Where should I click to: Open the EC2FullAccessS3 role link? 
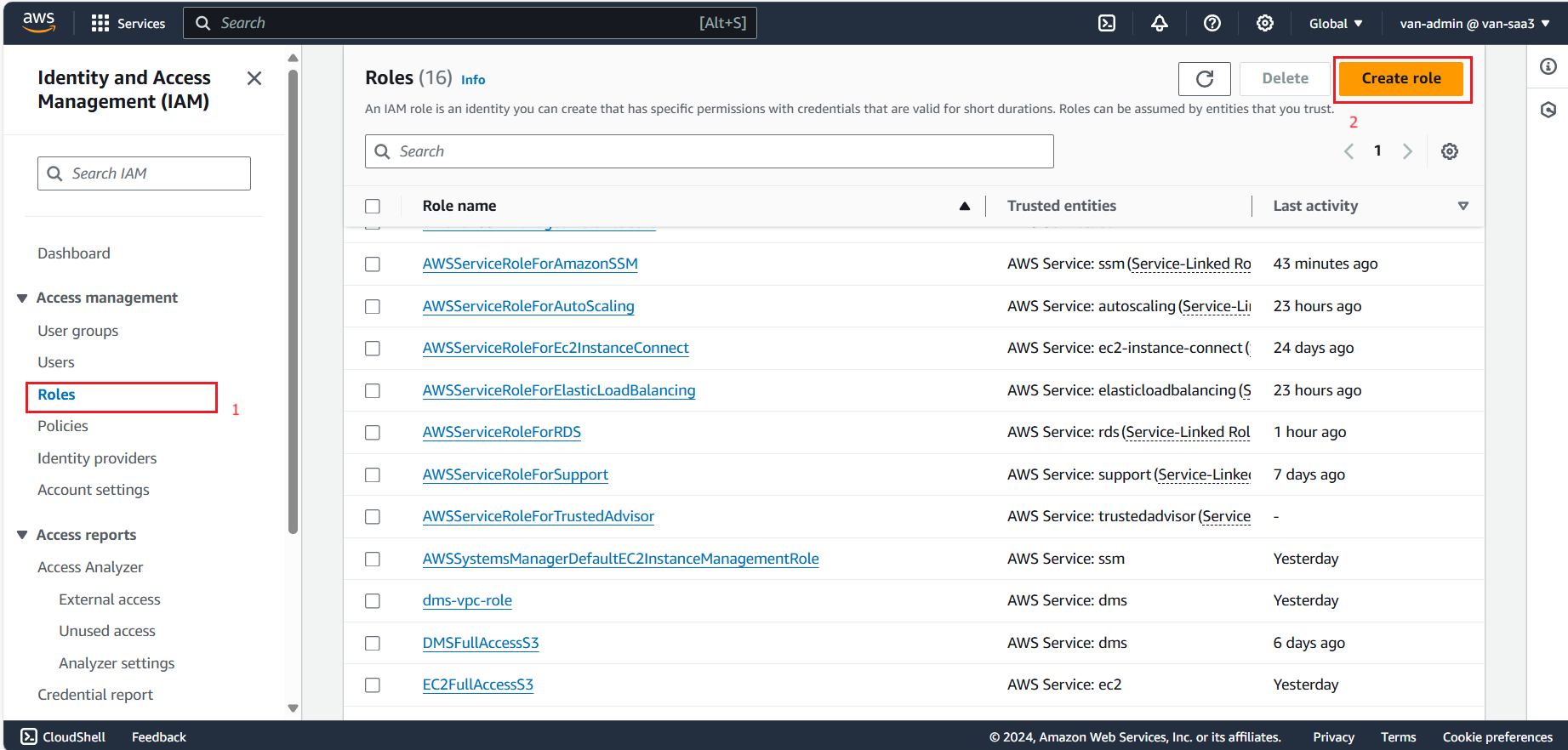pyautogui.click(x=478, y=685)
